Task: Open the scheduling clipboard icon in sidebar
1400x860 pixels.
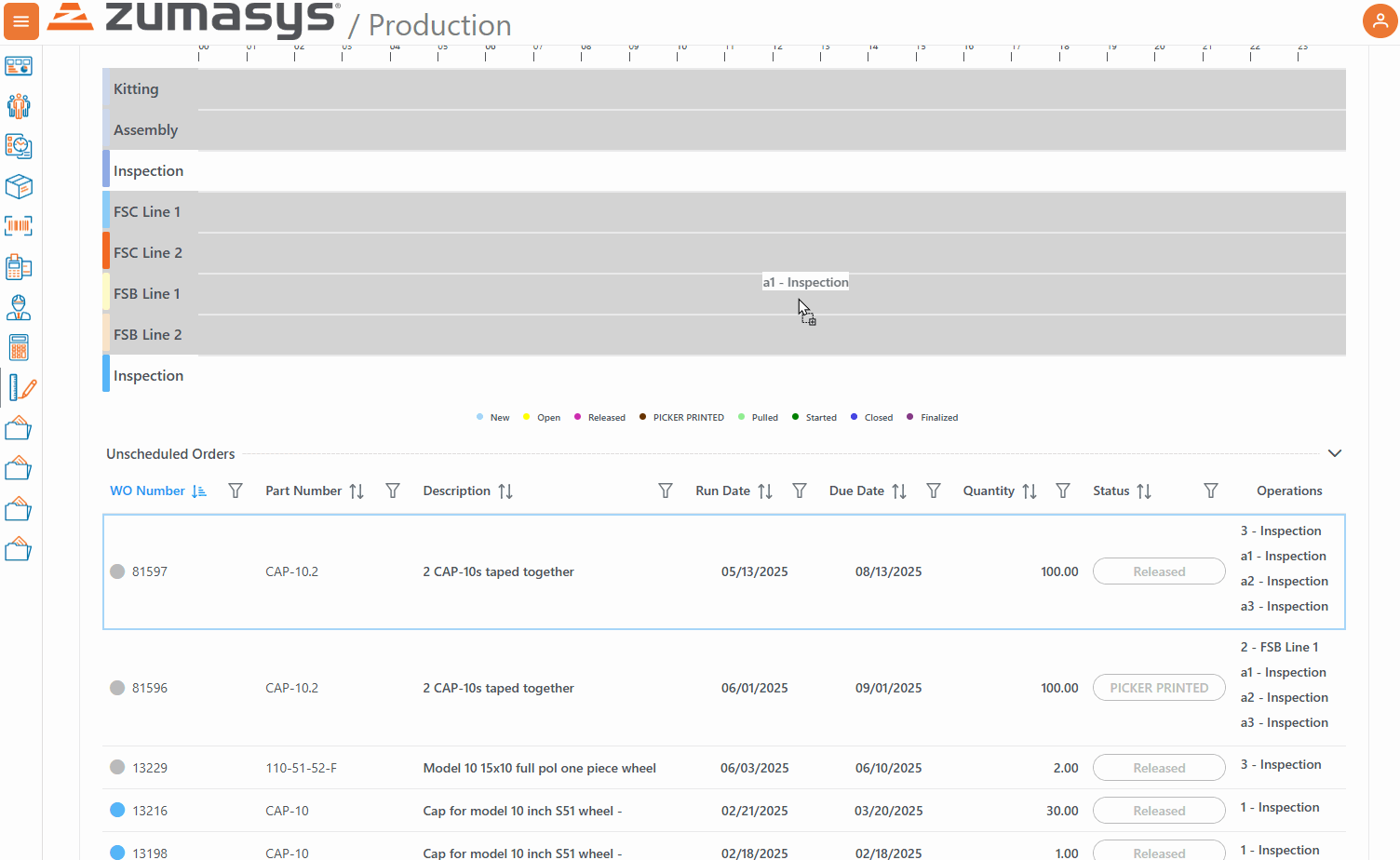Action: (20, 146)
